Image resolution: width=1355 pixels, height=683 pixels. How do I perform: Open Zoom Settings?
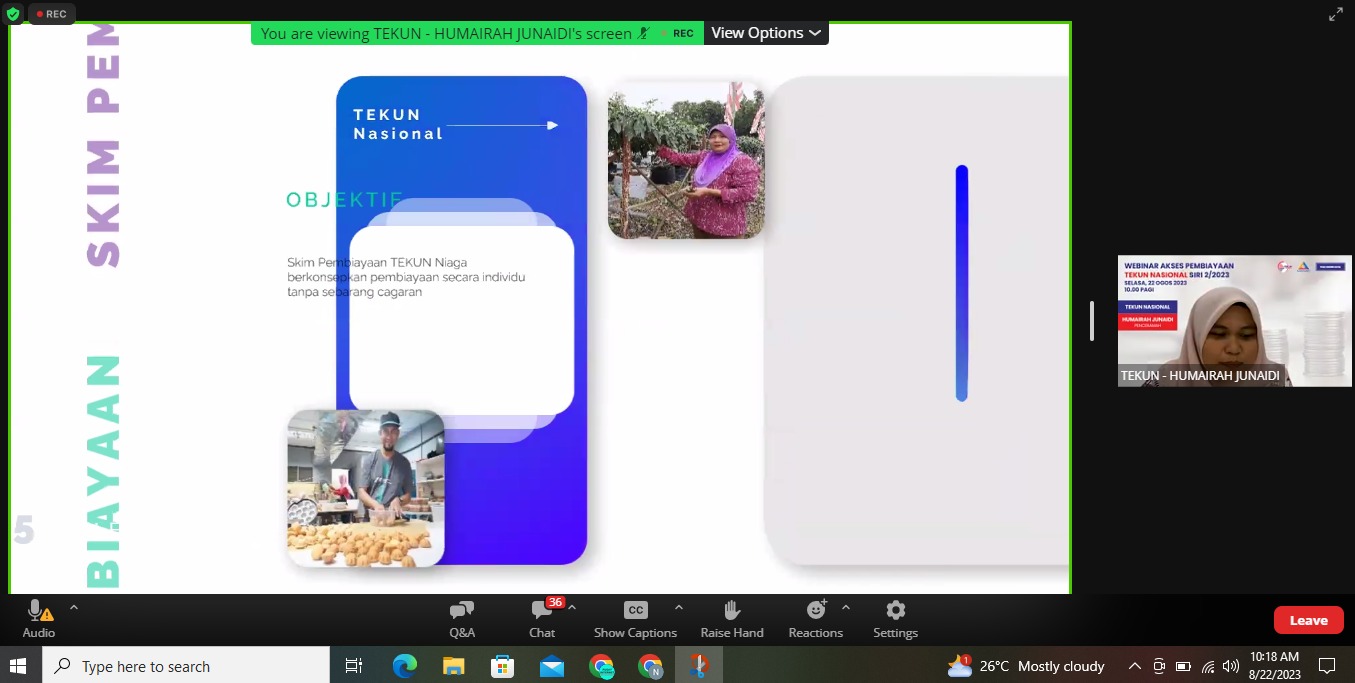pos(896,619)
